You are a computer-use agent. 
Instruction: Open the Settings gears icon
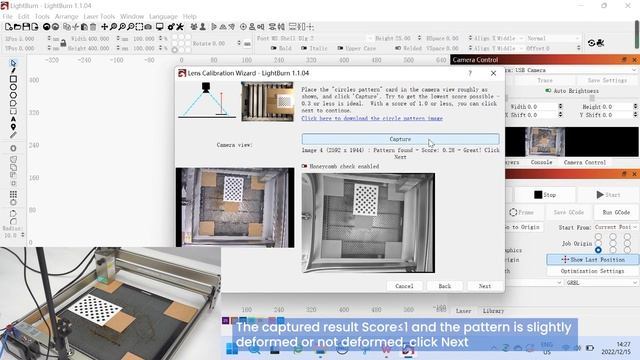[171, 27]
